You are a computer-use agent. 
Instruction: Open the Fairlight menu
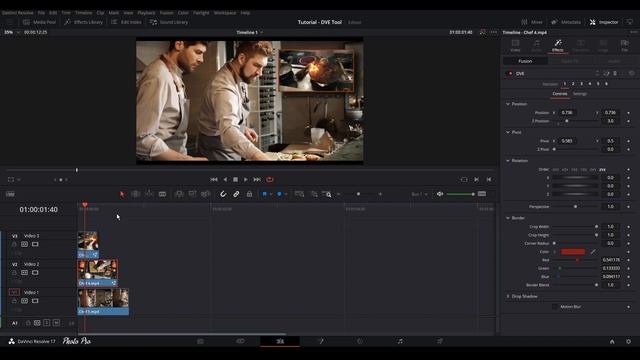[x=201, y=13]
